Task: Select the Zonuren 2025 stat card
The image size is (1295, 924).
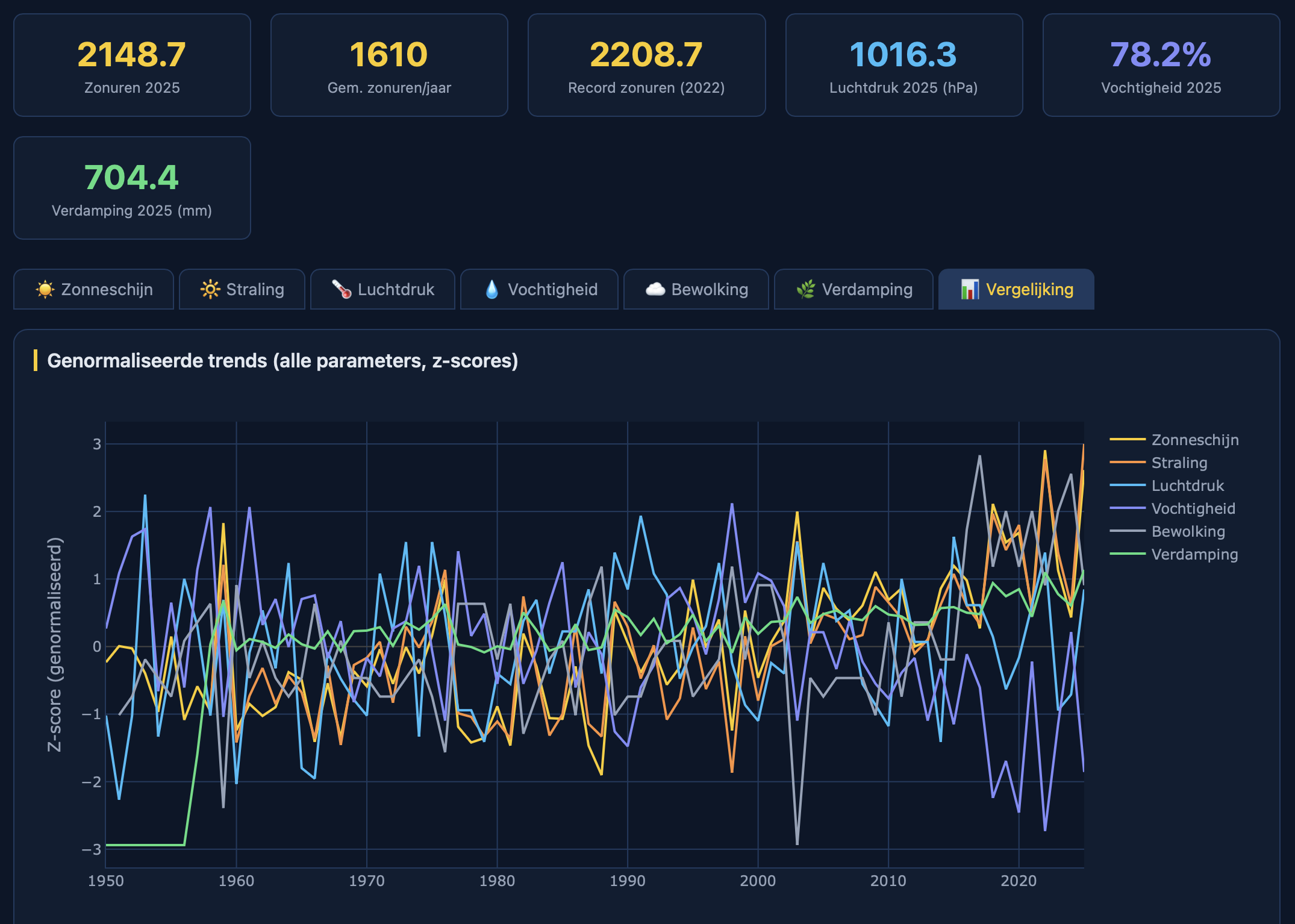Action: tap(132, 65)
